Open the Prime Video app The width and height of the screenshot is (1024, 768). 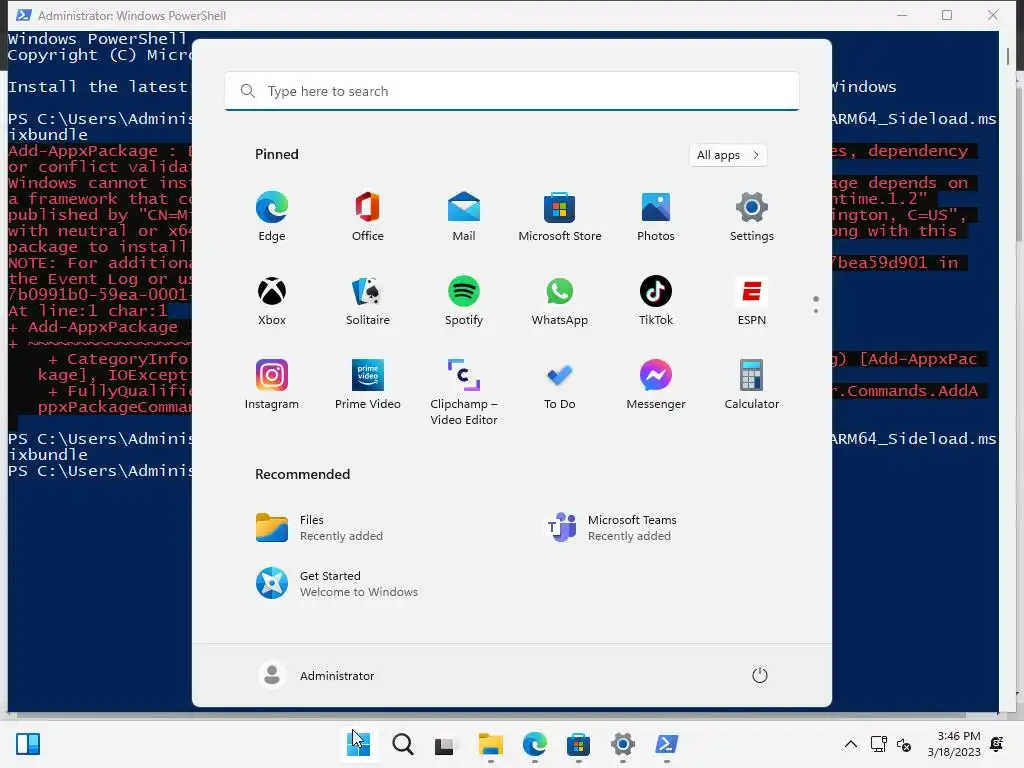(x=368, y=385)
